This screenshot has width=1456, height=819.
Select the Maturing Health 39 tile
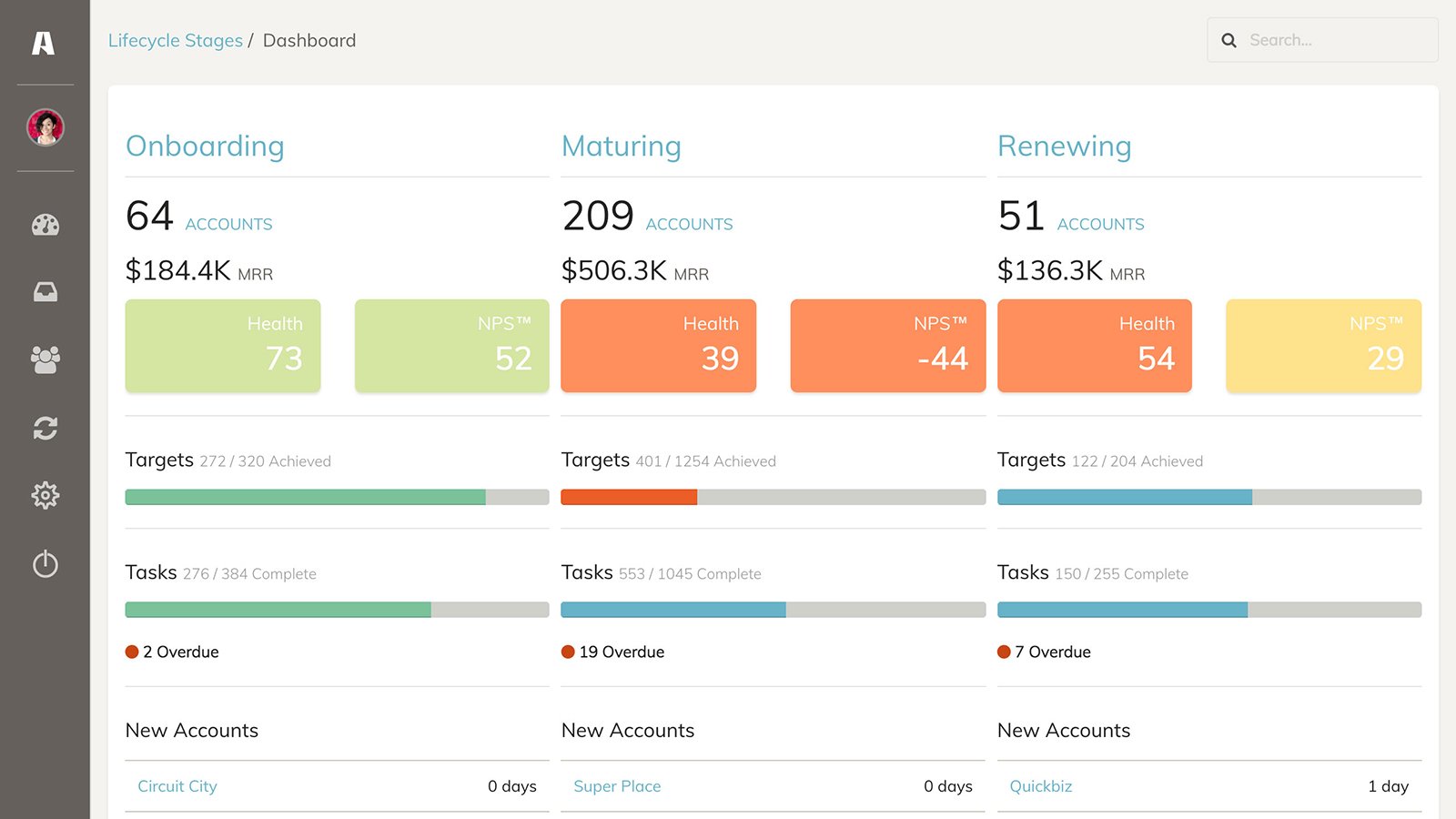(x=658, y=345)
